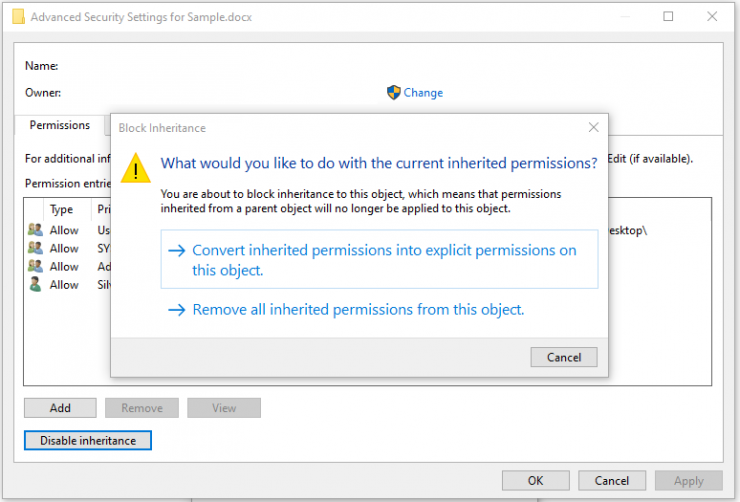Choose Remove all inherited permissions from this object
The image size is (740, 502).
point(358,310)
